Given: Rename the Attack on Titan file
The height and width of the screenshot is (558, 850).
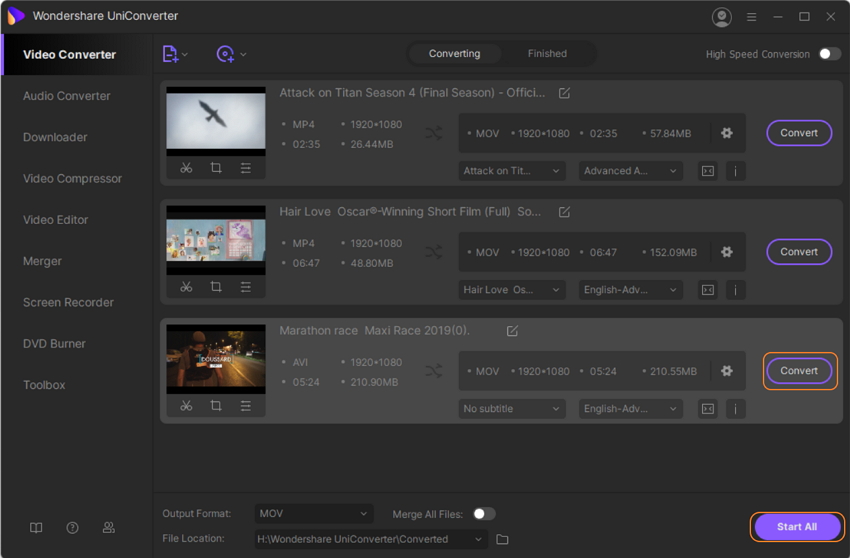Looking at the screenshot, I should (x=564, y=93).
